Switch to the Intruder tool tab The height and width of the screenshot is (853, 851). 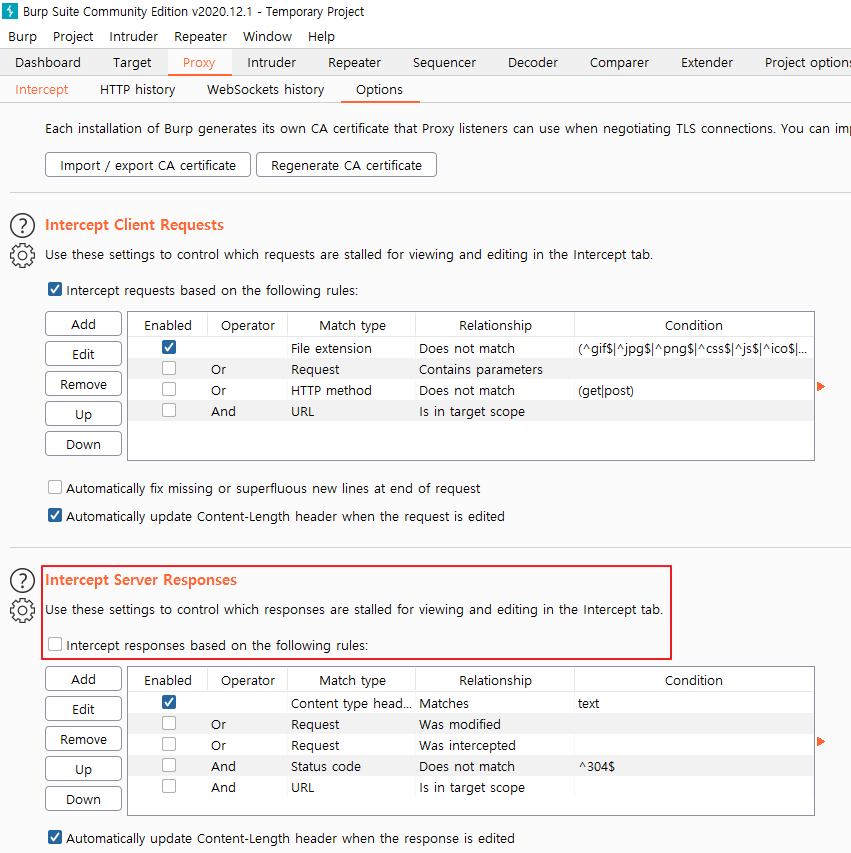(272, 63)
